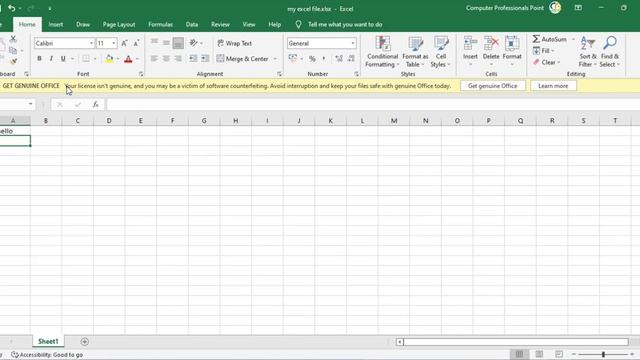Screen dimensions: 640x360
Task: Open Conditional Formatting menu
Action: pyautogui.click(x=382, y=52)
